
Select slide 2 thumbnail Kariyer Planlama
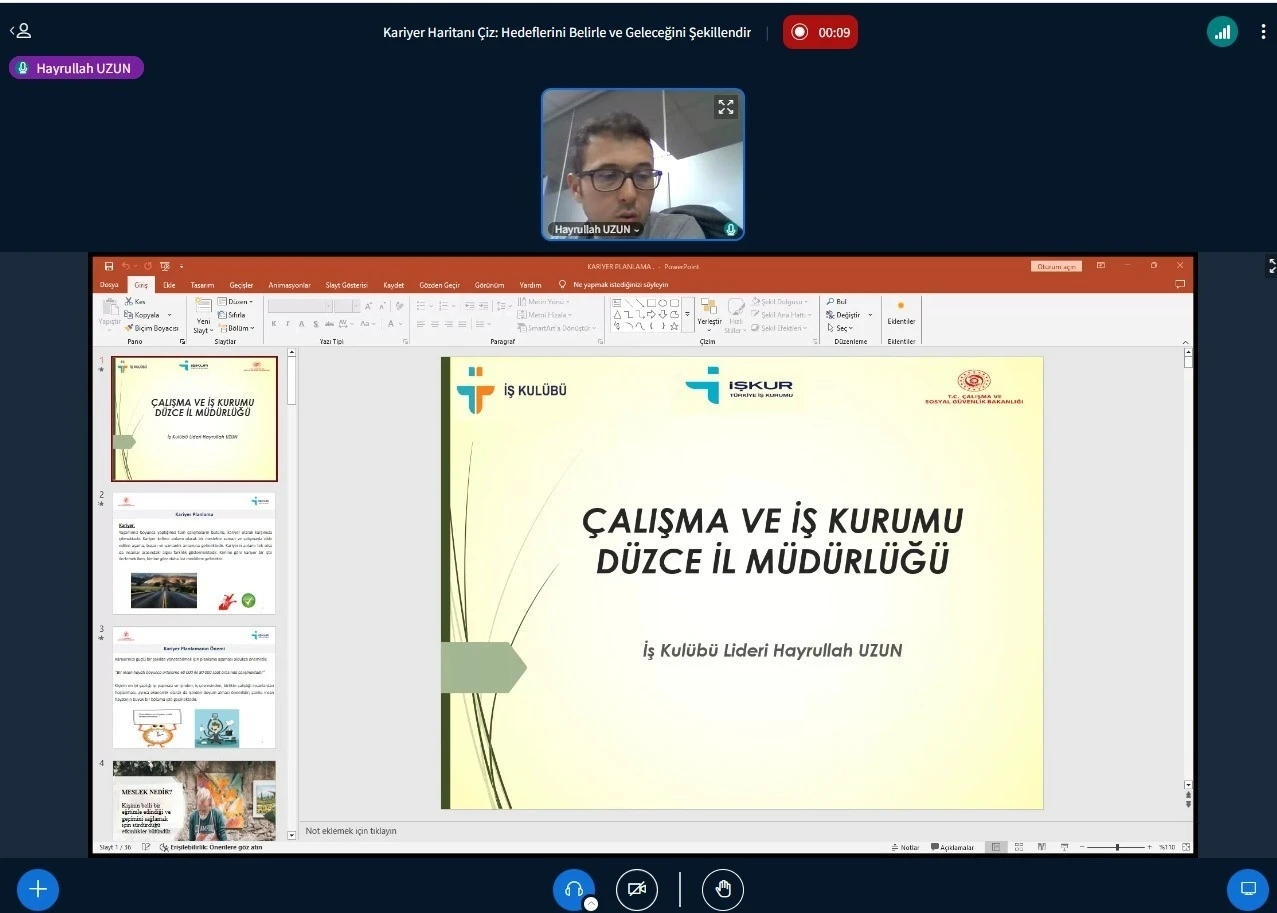pos(194,552)
